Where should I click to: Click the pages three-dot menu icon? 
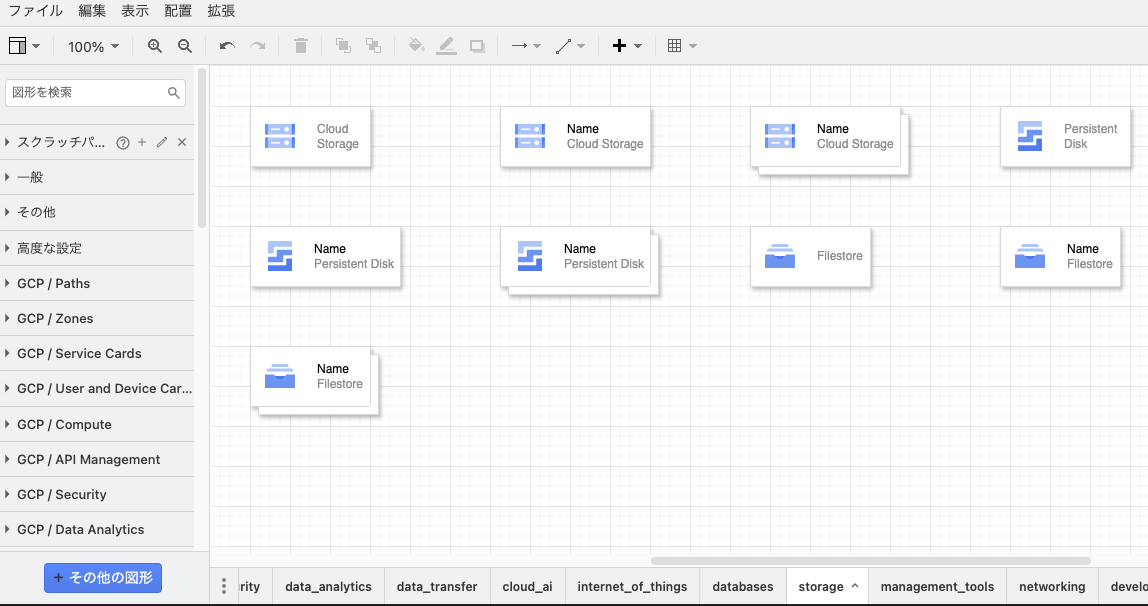224,587
